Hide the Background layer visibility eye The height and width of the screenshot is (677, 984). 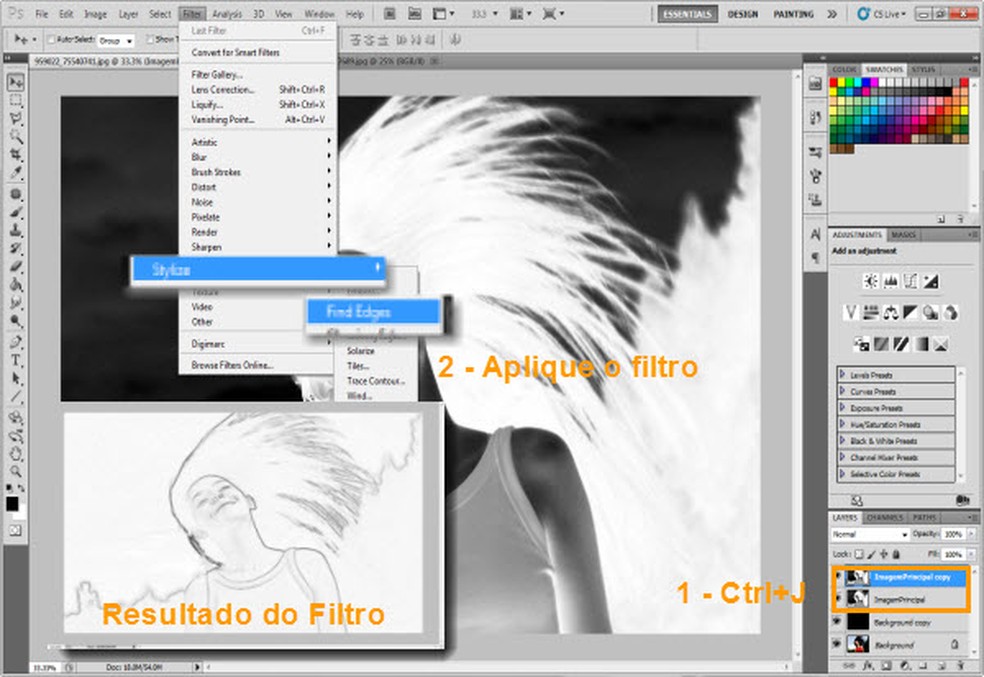[x=836, y=644]
